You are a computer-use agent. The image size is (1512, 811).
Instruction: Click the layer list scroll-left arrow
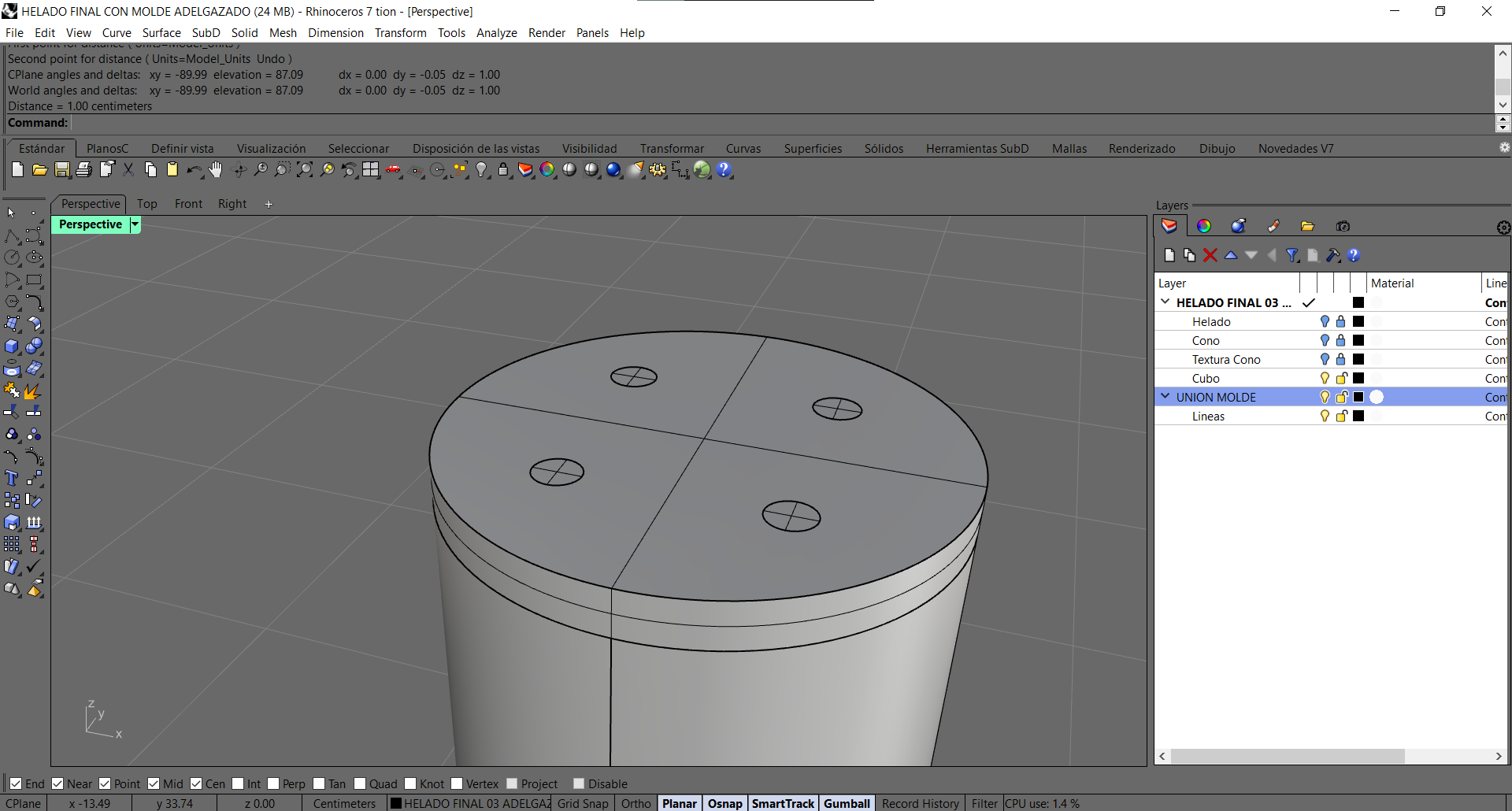pyautogui.click(x=1162, y=756)
